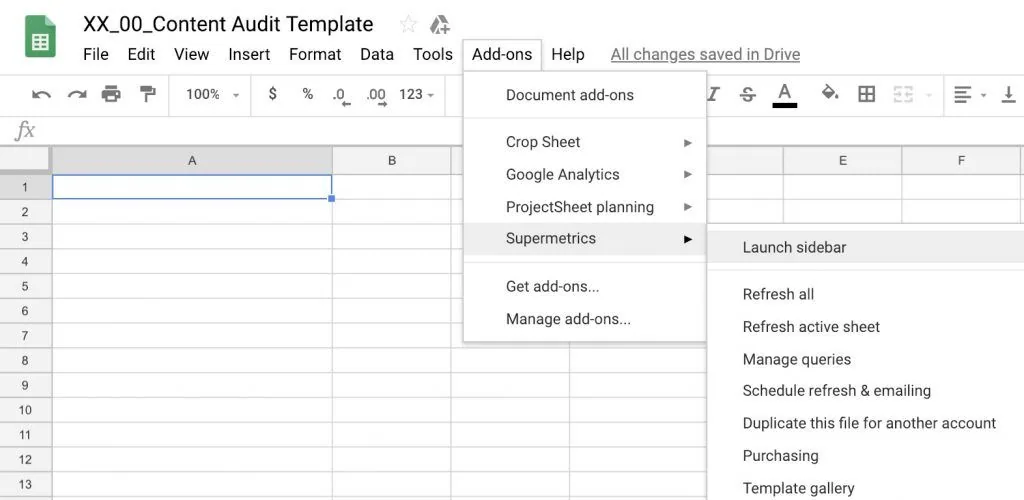This screenshot has width=1024, height=500.
Task: Toggle italic formatting
Action: point(712,95)
